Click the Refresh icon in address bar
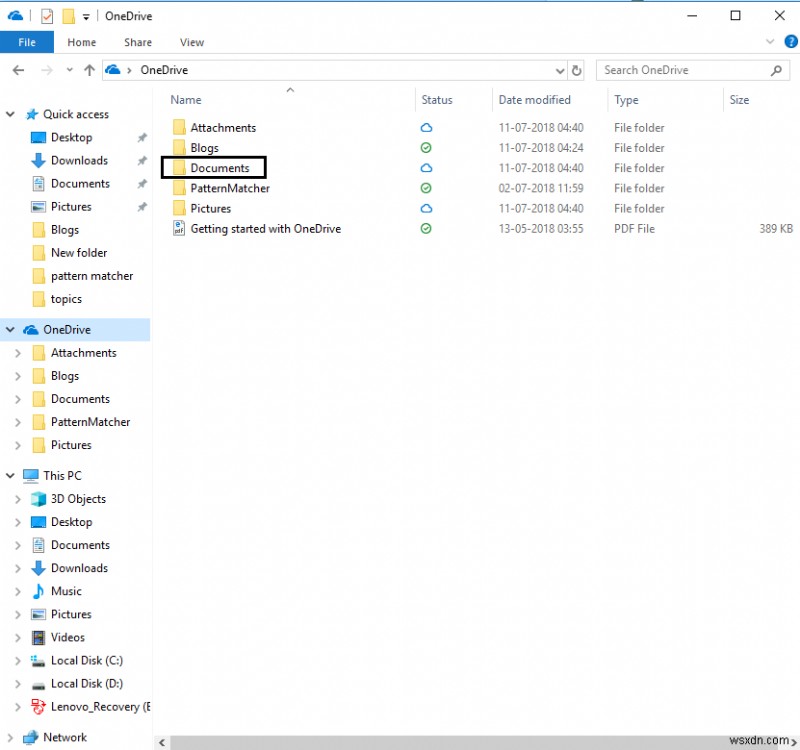This screenshot has width=800, height=750. (x=577, y=70)
